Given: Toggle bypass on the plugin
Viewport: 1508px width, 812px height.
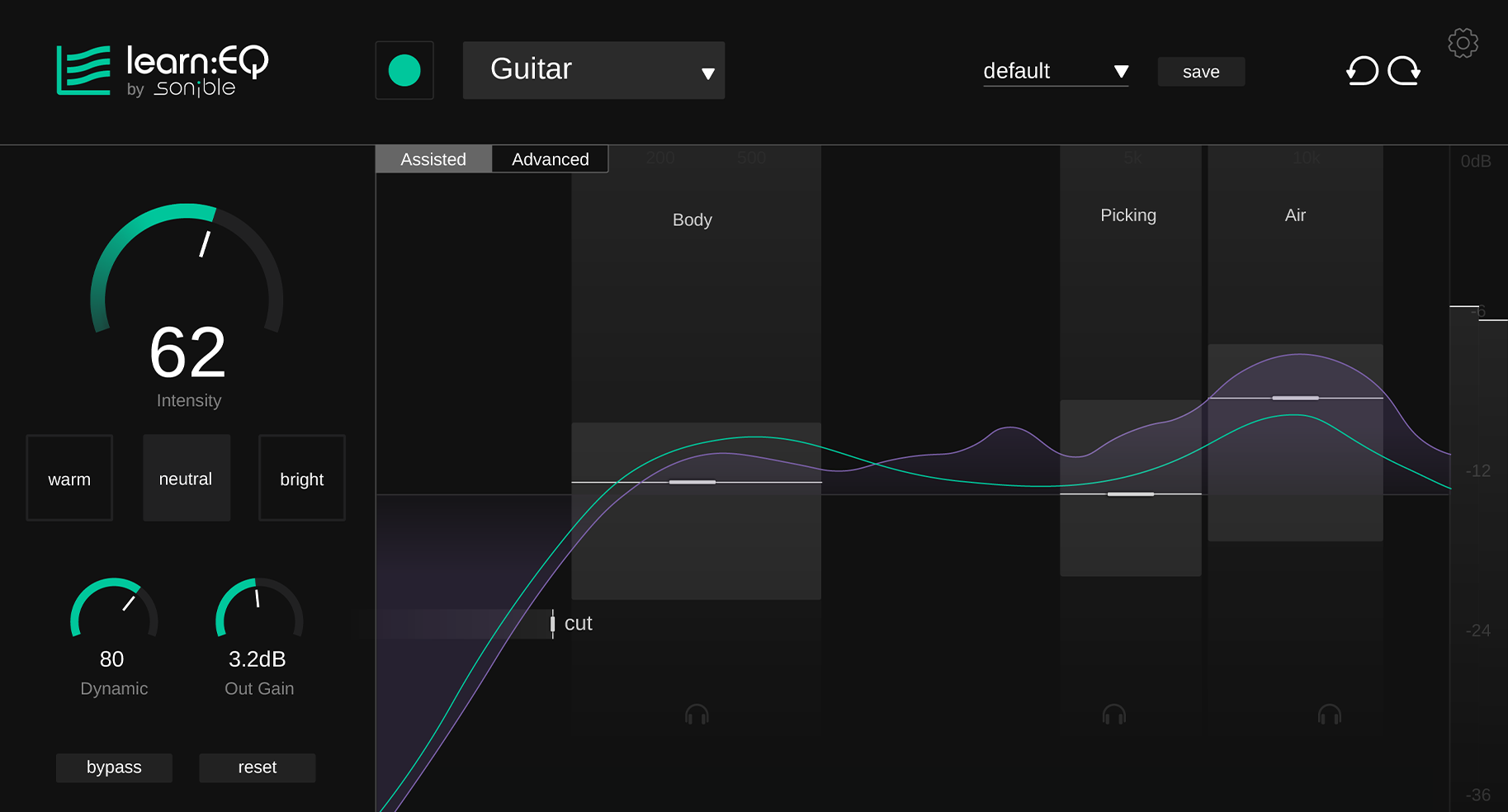Looking at the screenshot, I should point(113,767).
